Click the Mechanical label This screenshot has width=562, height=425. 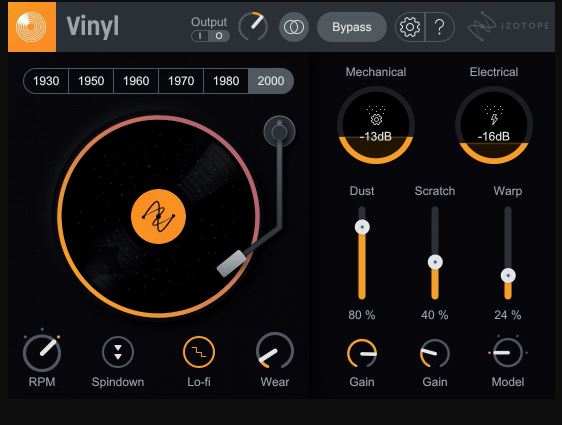376,72
